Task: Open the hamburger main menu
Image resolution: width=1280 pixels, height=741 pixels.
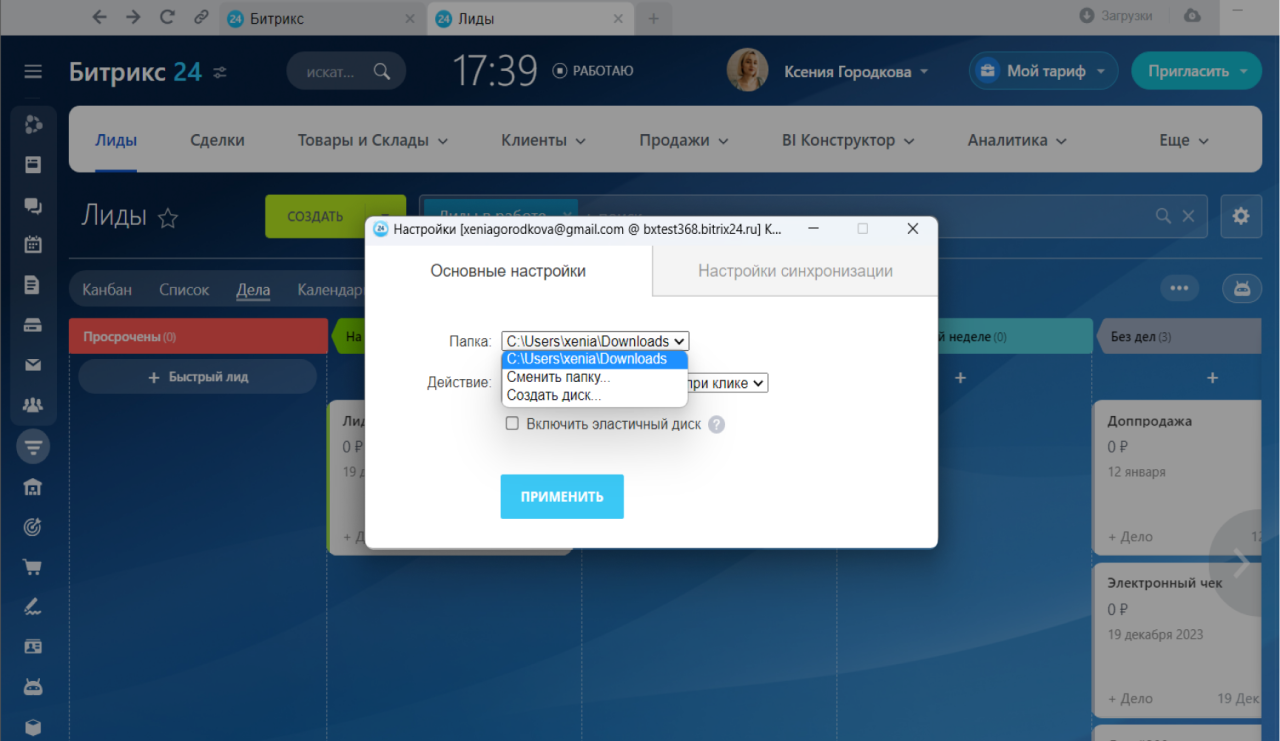Action: 33,71
